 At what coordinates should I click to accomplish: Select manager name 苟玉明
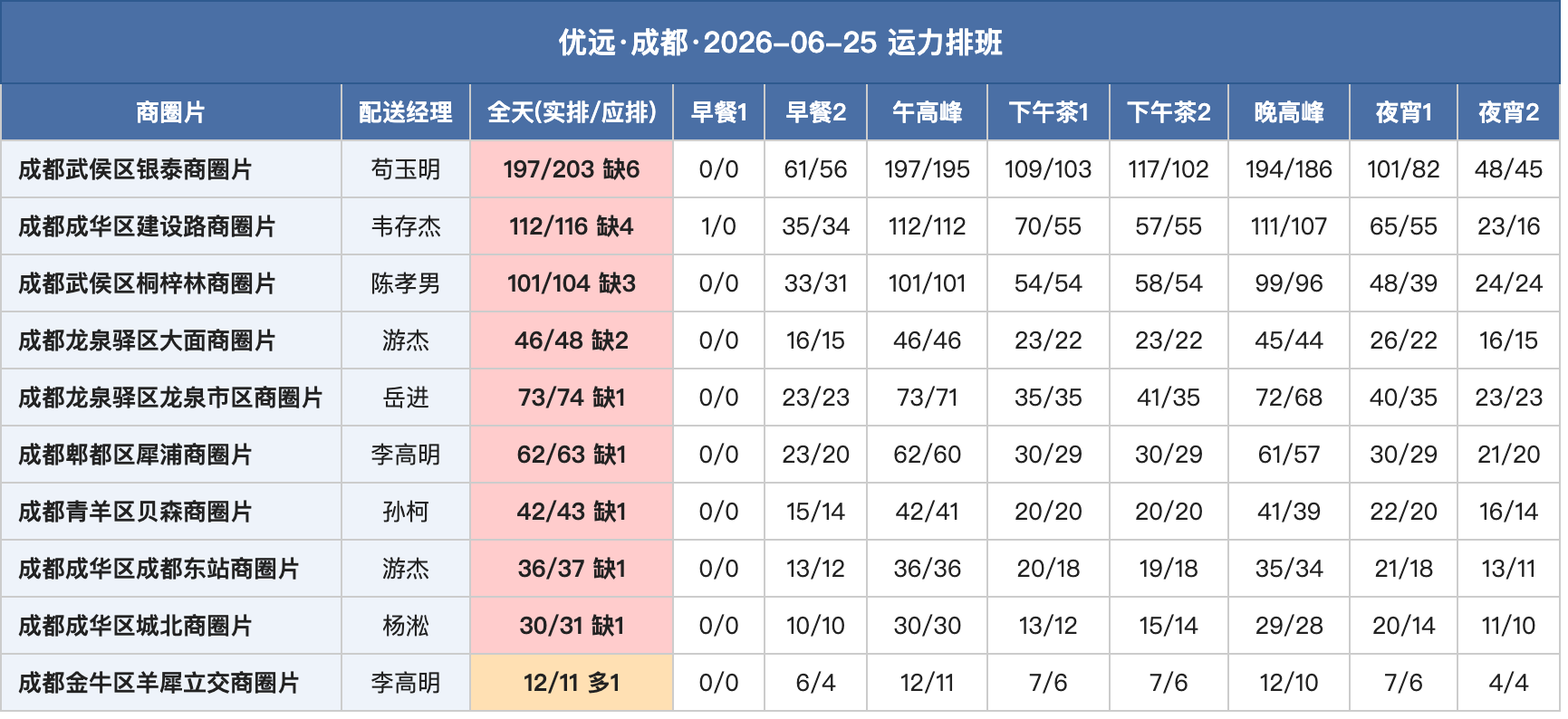click(x=406, y=169)
